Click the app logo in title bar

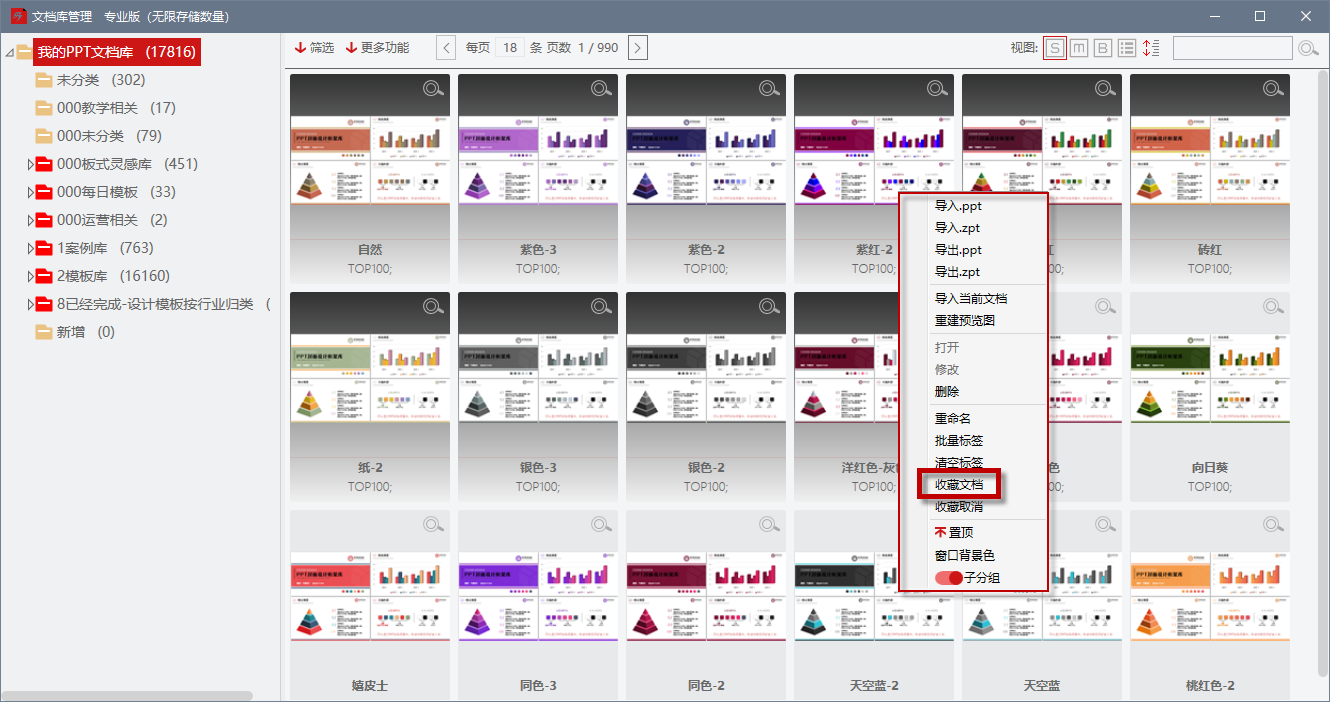click(x=17, y=16)
